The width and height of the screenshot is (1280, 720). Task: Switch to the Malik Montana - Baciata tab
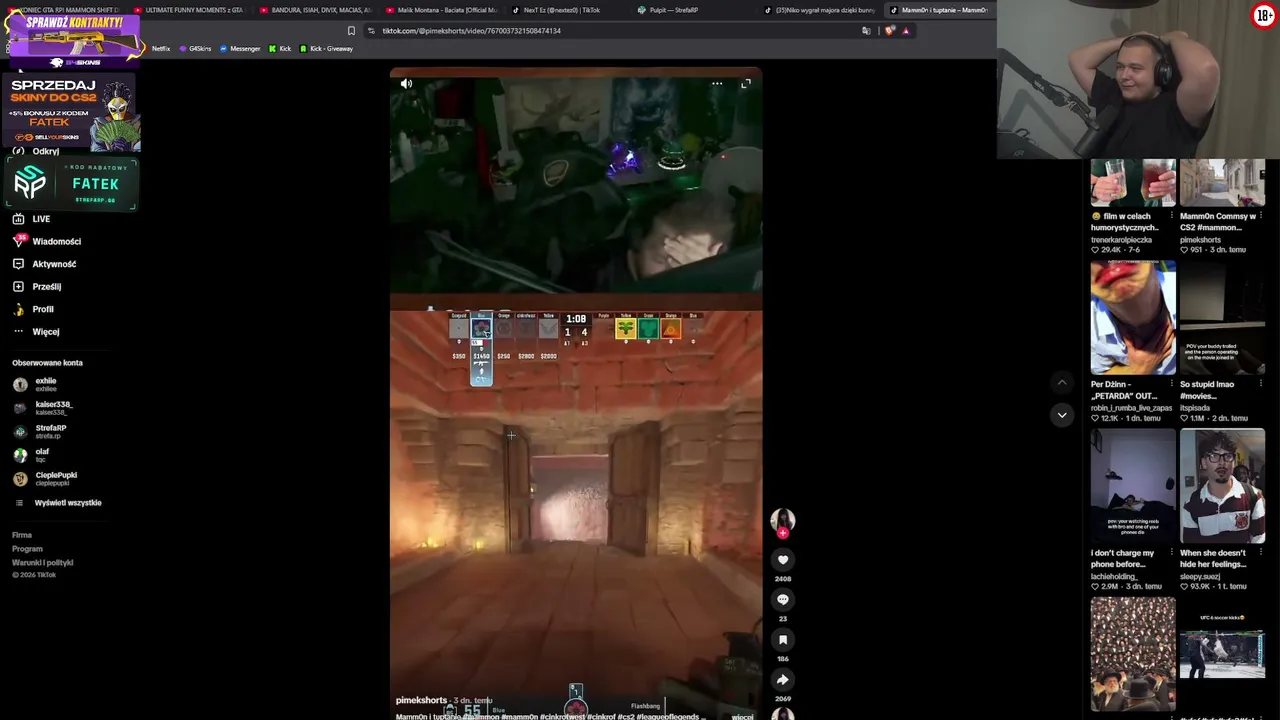pyautogui.click(x=440, y=10)
